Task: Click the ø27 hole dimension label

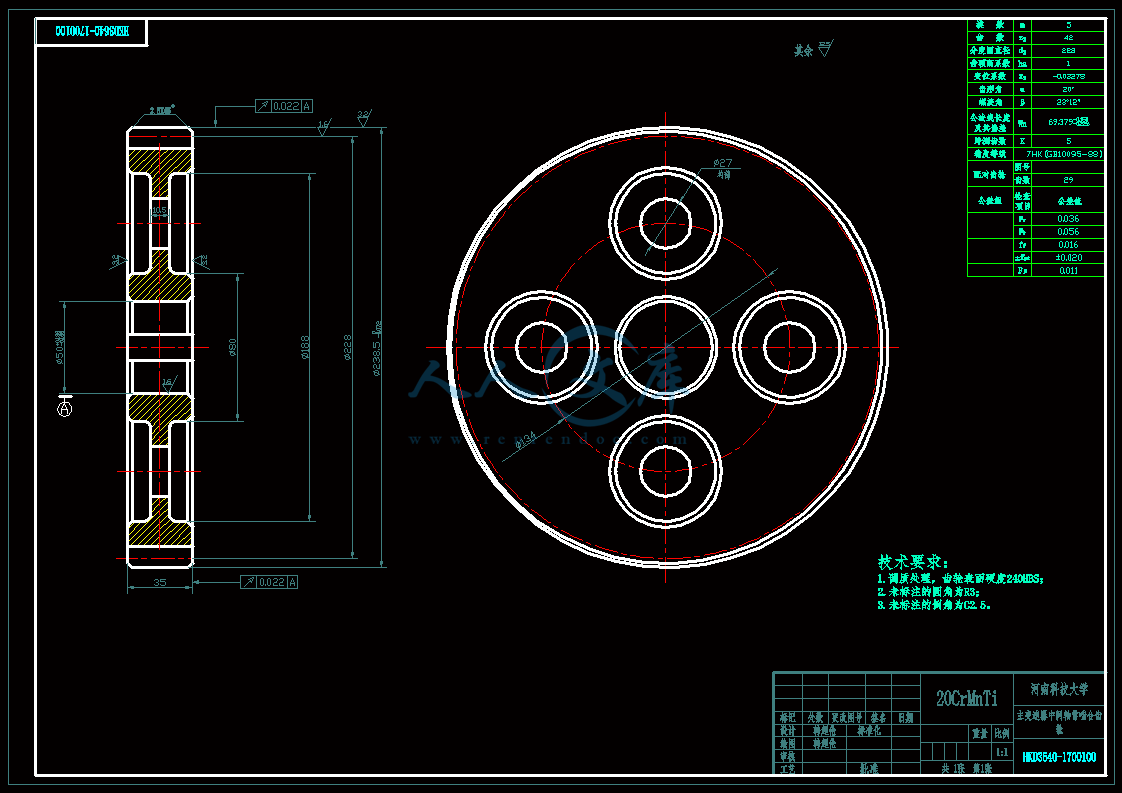Action: point(723,162)
